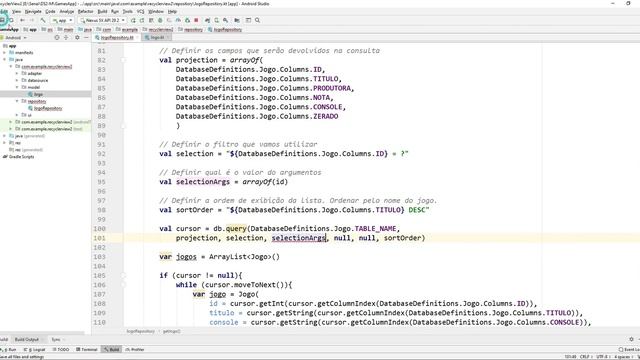The image size is (640, 360).
Task: Open the app run configuration dropdown
Action: 62,20
